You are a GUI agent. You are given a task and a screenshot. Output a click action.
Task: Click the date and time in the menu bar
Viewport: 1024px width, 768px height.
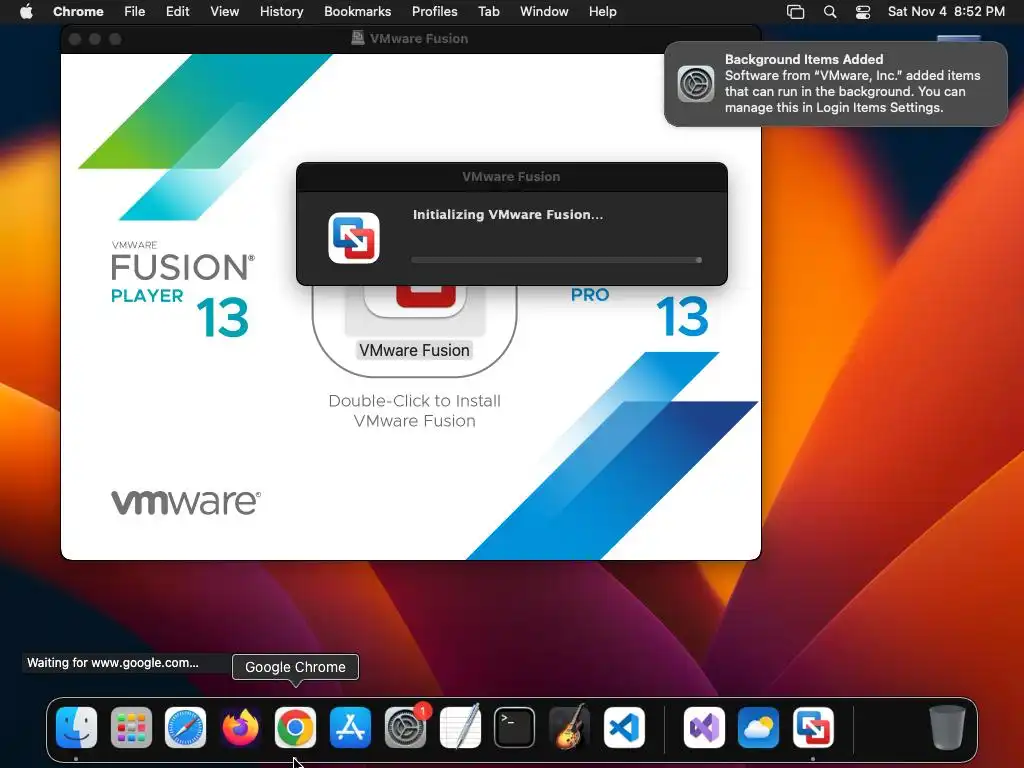(x=946, y=12)
